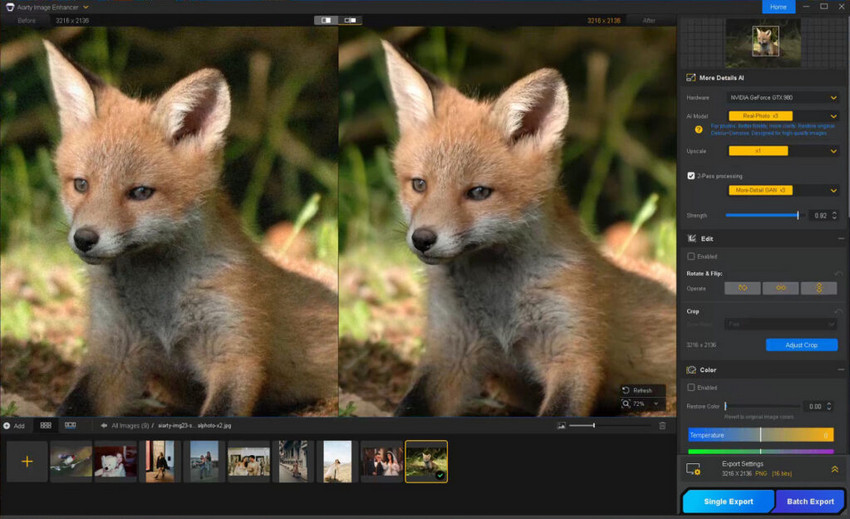Reset Rotate & Flip settings
This screenshot has width=850, height=519.
tap(839, 273)
